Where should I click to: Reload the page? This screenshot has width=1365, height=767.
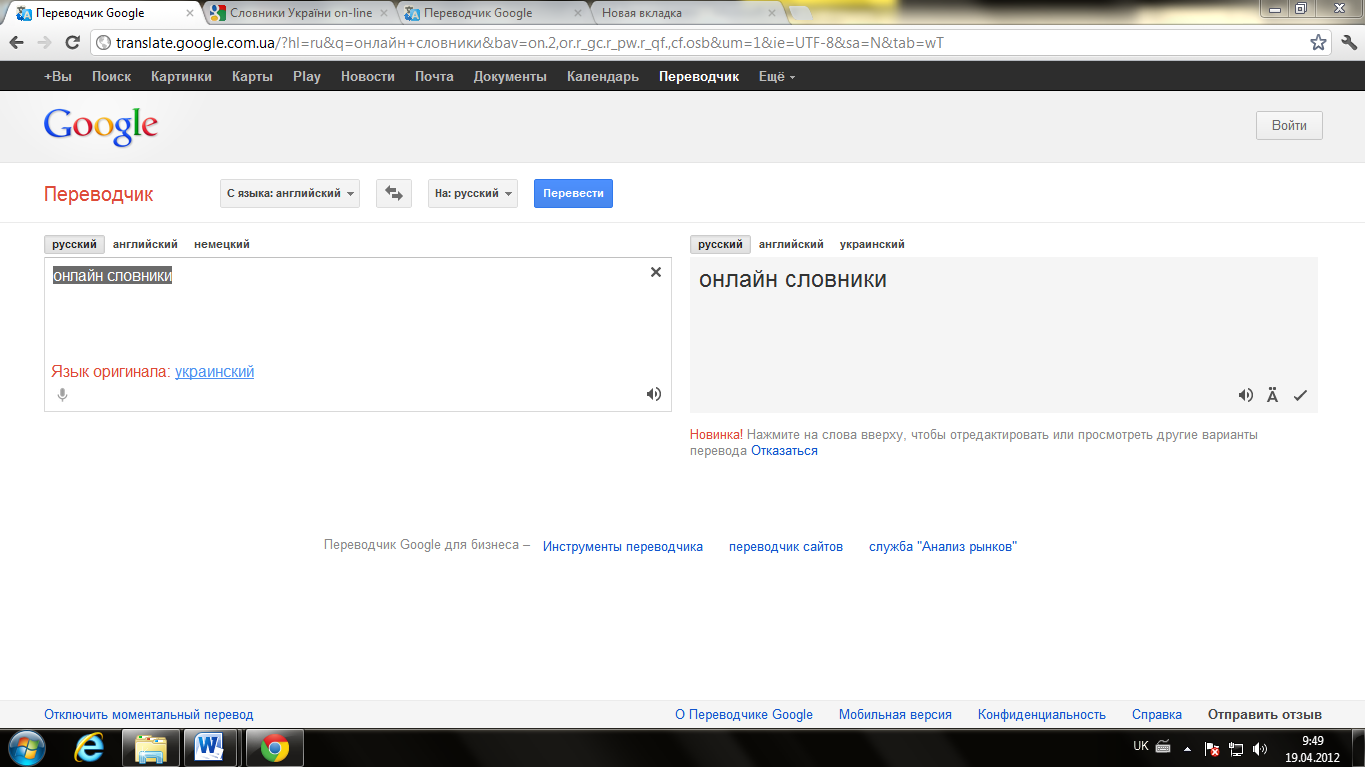(x=72, y=43)
